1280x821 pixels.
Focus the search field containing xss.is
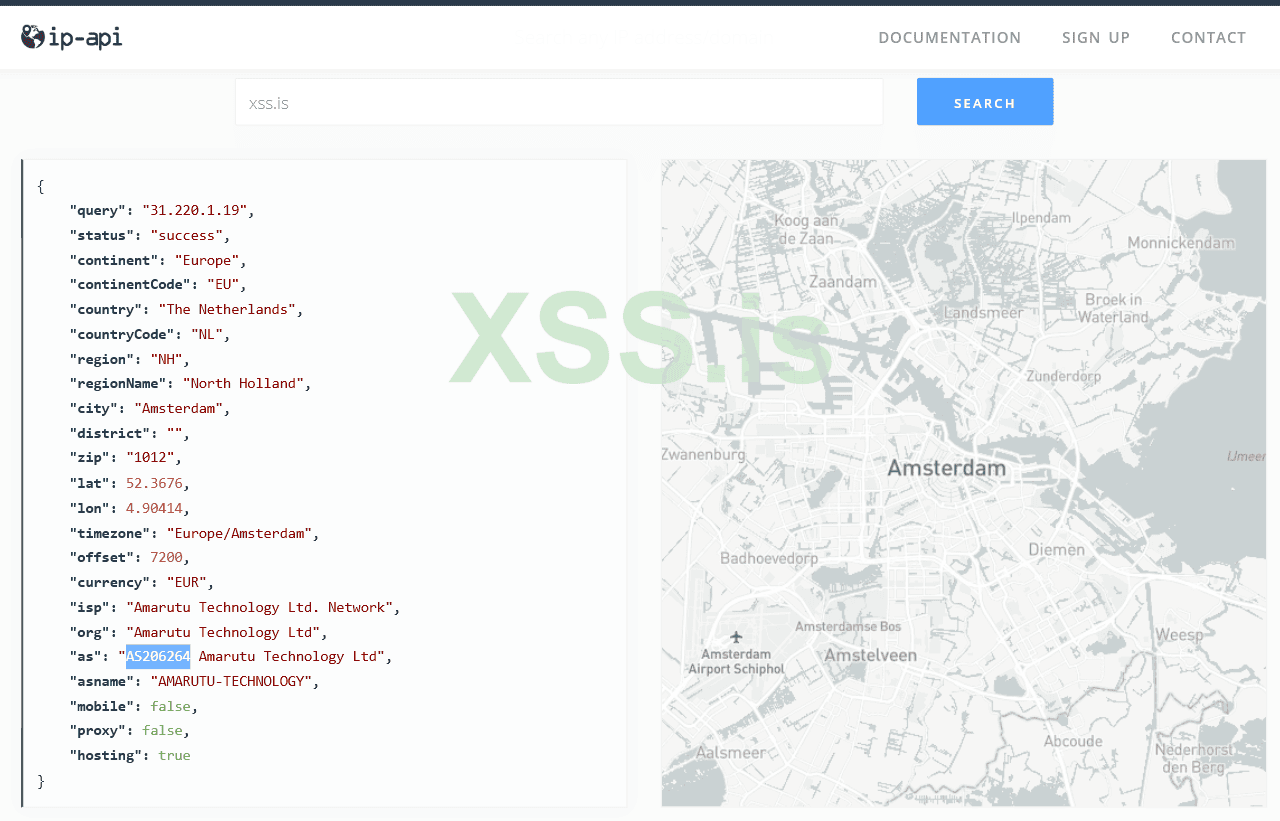(559, 102)
